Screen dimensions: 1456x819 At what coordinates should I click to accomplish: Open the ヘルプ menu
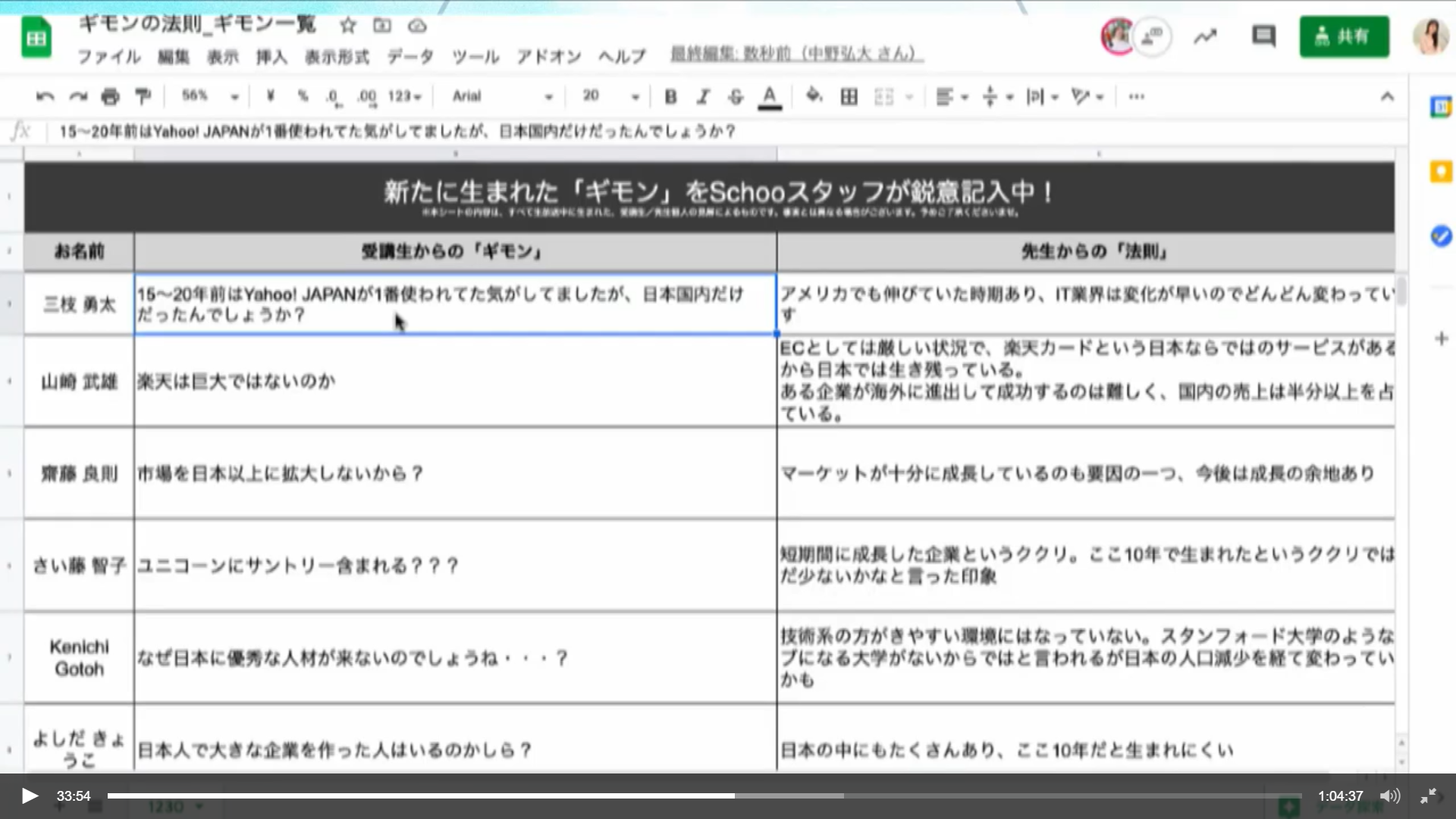point(622,57)
